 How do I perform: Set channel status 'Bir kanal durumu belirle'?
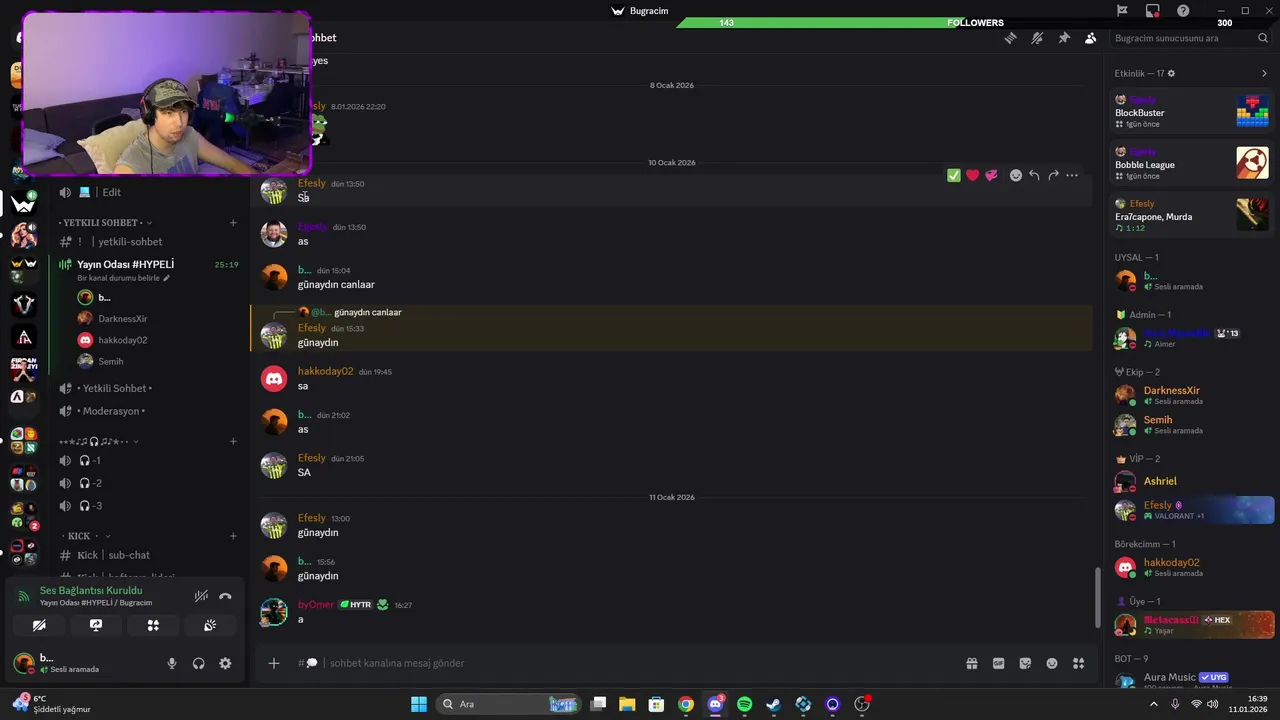tap(123, 278)
